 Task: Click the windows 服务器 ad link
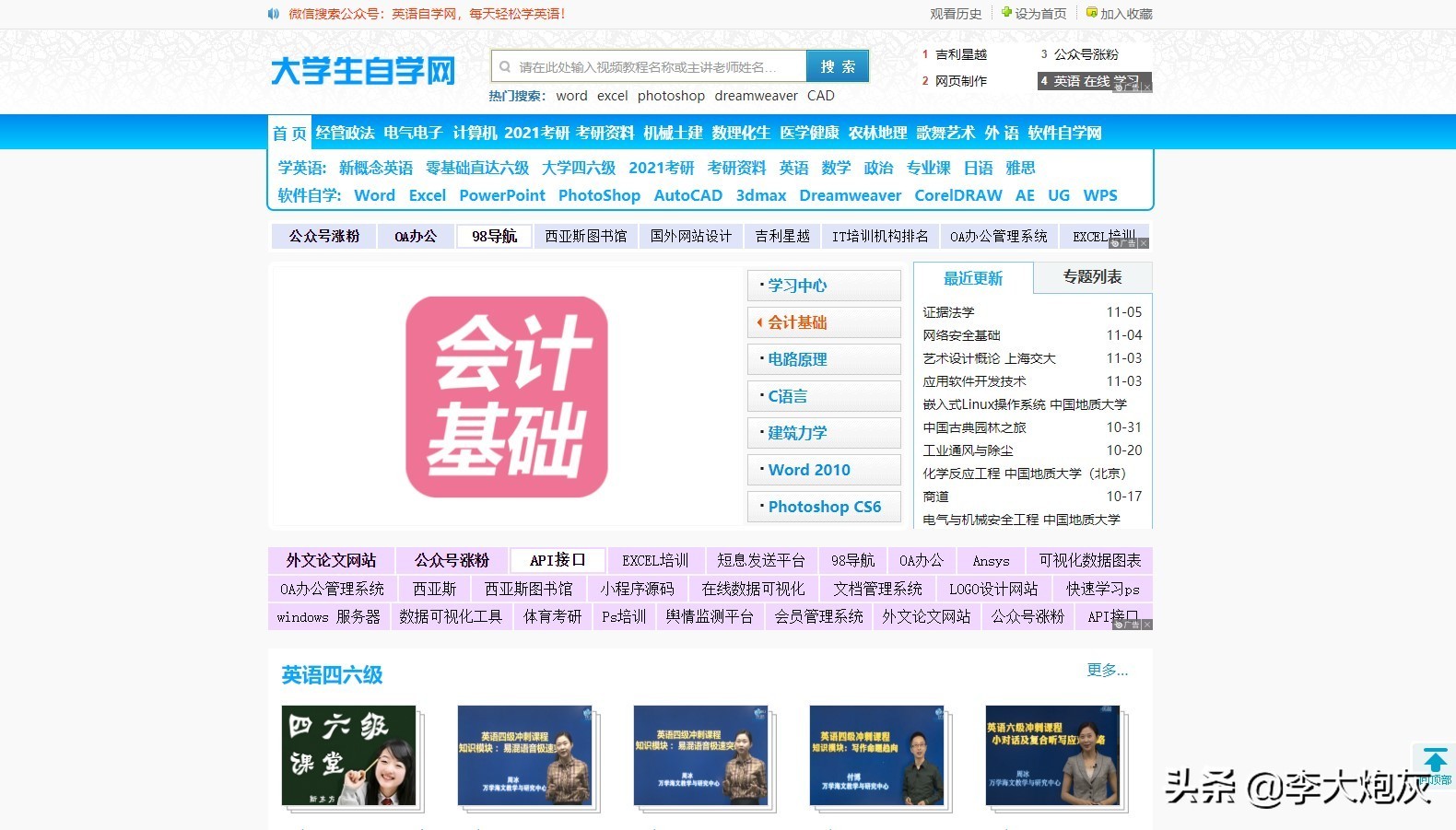(328, 616)
